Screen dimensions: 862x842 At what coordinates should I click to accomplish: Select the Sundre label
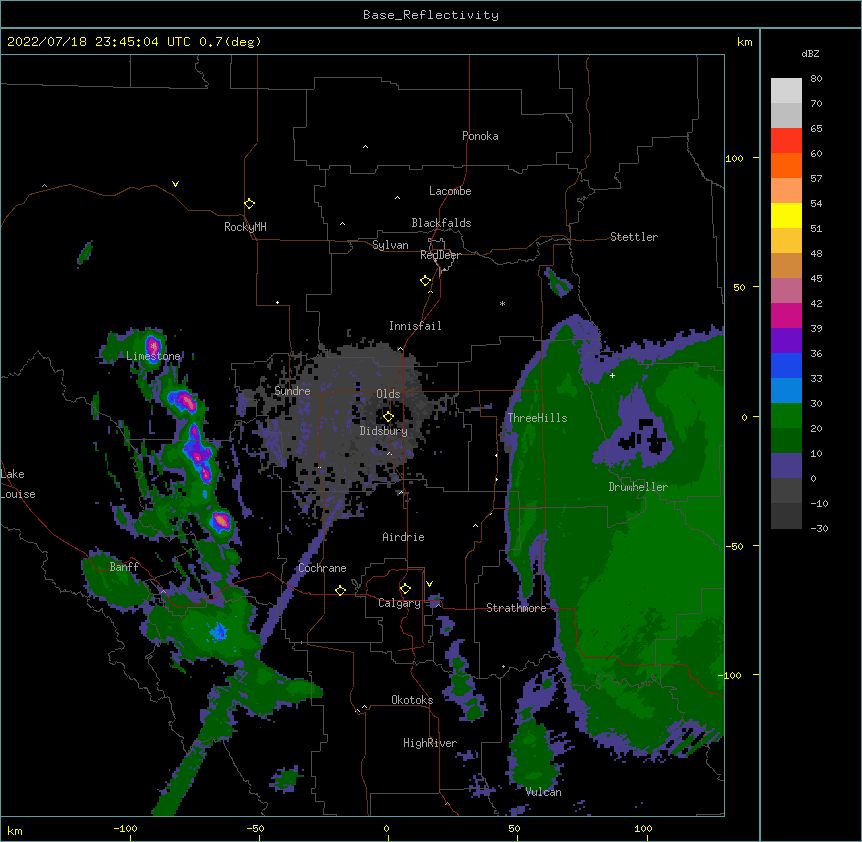point(292,391)
